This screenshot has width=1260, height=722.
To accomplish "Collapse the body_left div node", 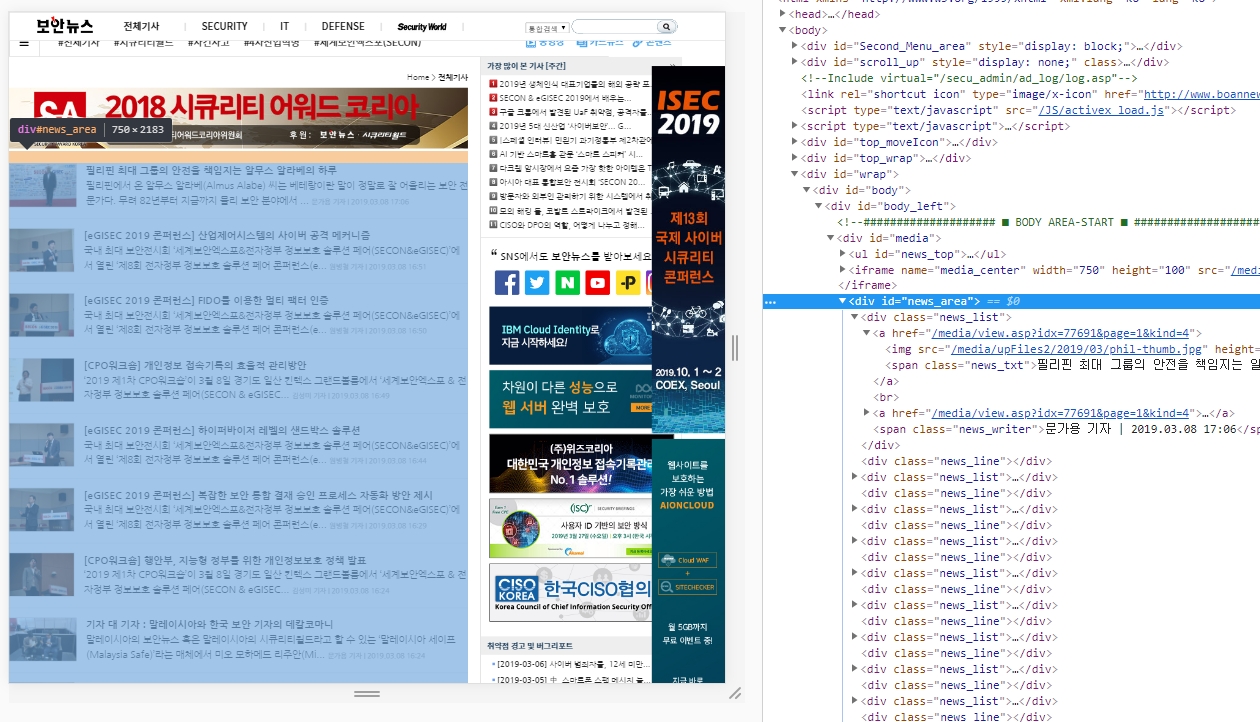I will 819,205.
